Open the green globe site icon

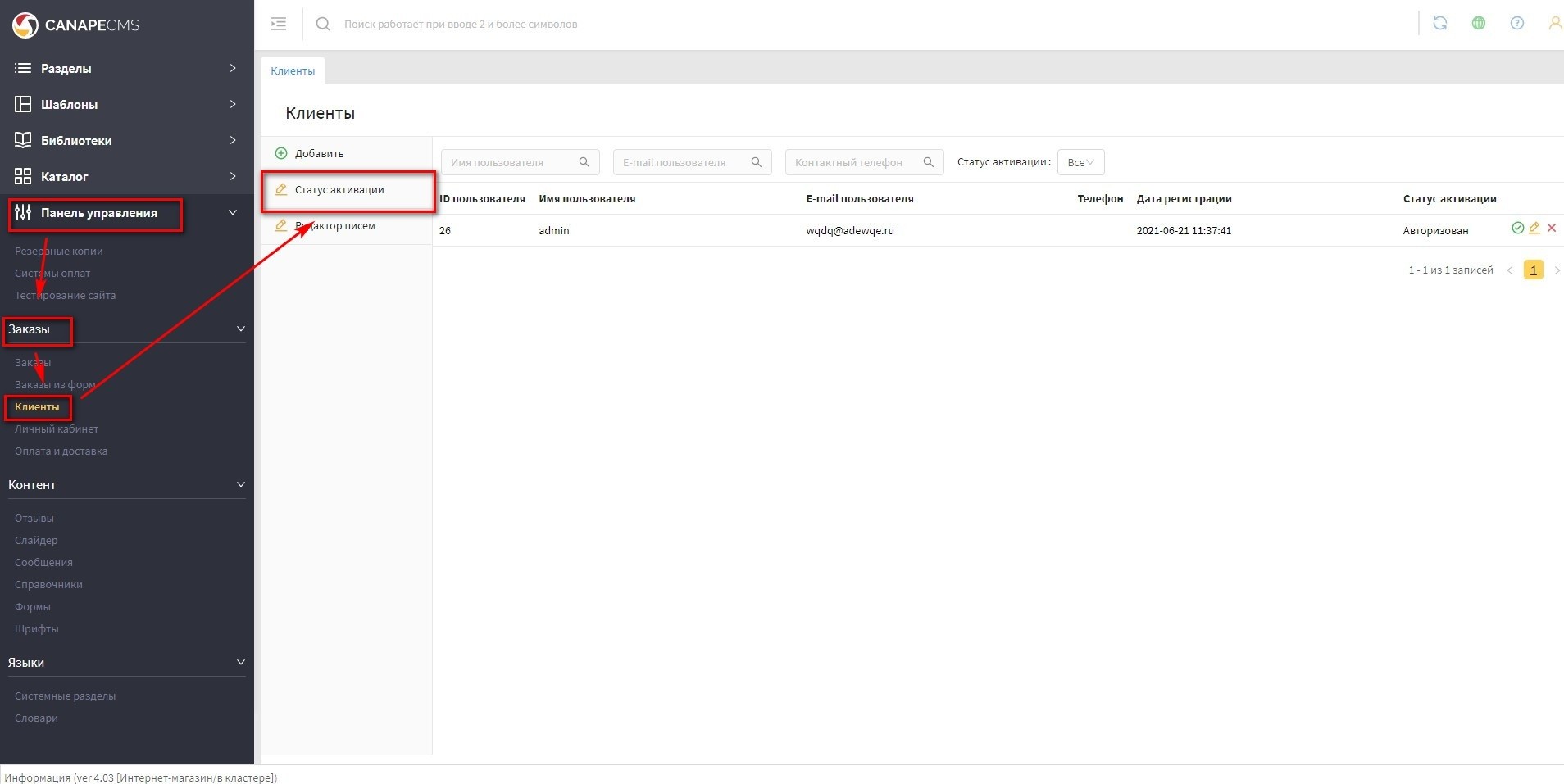[x=1478, y=24]
